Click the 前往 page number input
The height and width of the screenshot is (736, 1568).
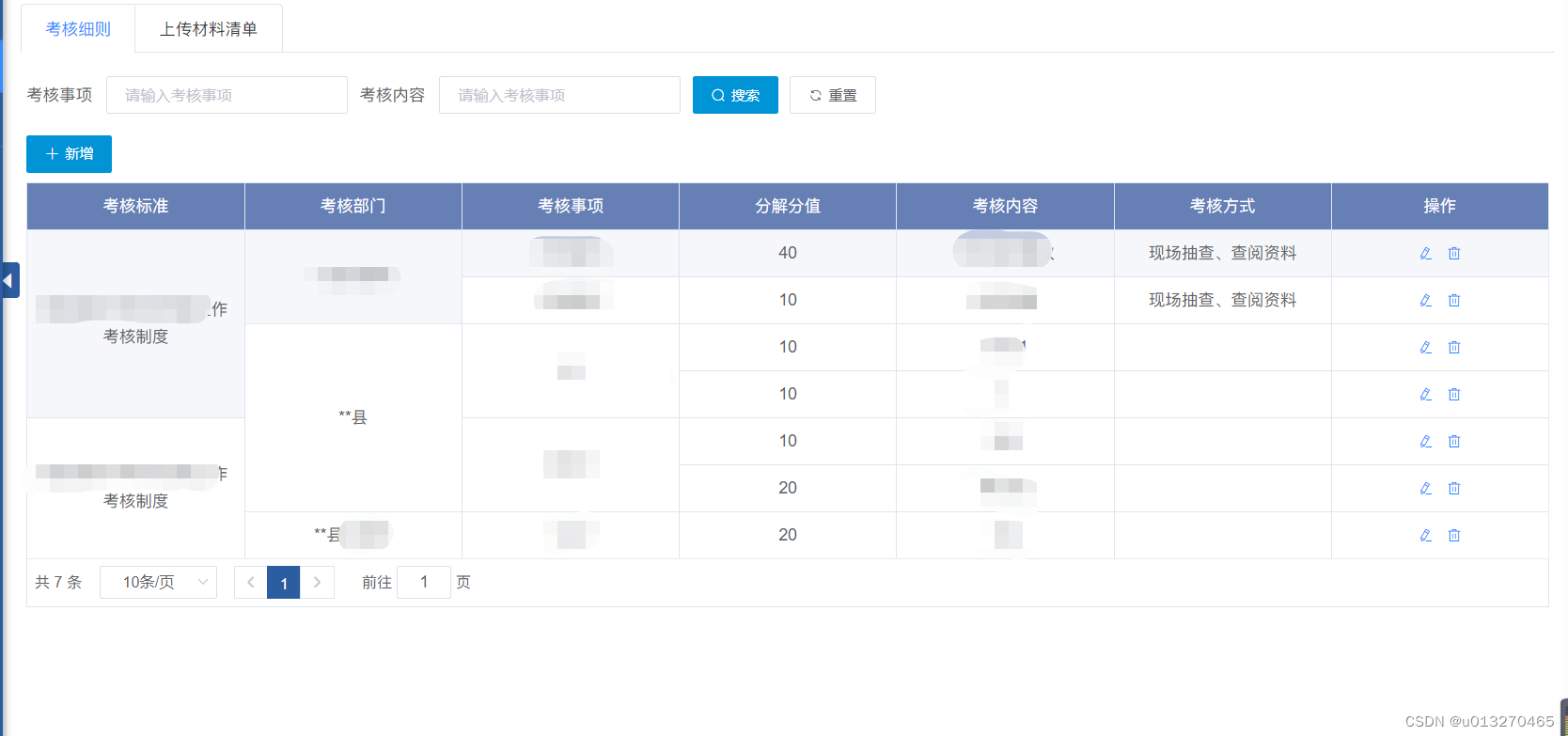(424, 583)
